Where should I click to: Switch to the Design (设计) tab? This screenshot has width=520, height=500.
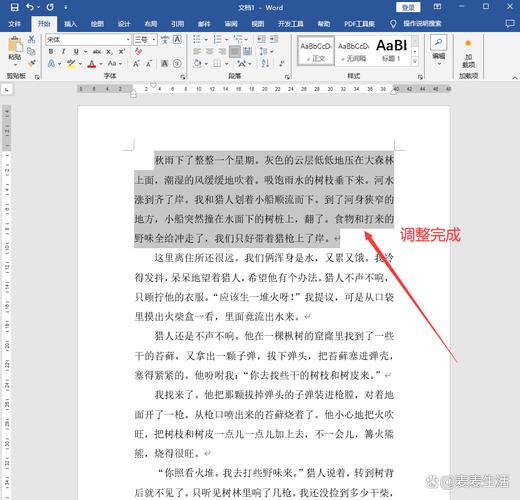[124, 24]
